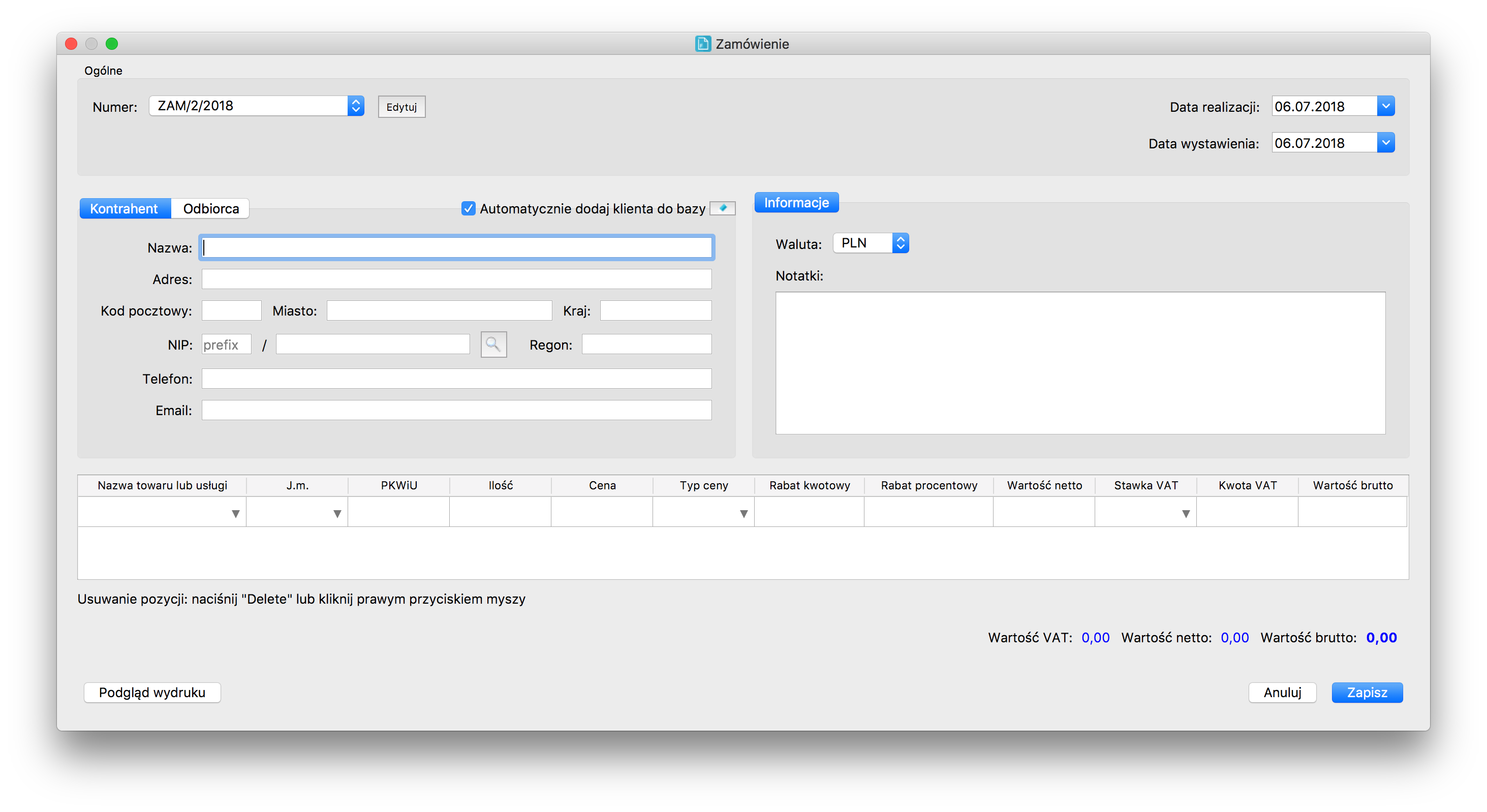1487x812 pixels.
Task: Expand the Nazwa towaru lub usługi cell dropdown
Action: coord(235,514)
